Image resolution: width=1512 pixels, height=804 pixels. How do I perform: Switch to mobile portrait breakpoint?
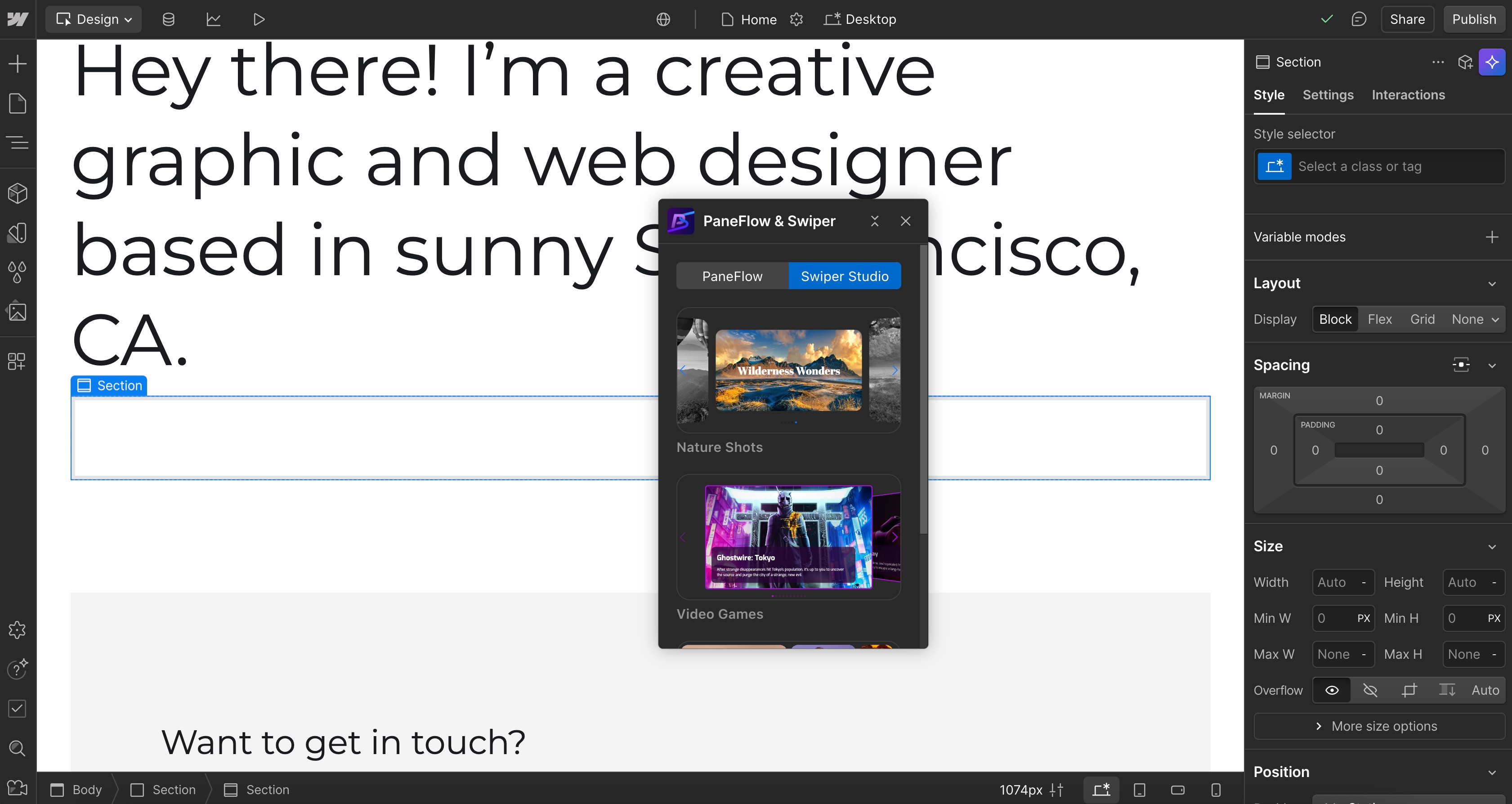point(1216,789)
